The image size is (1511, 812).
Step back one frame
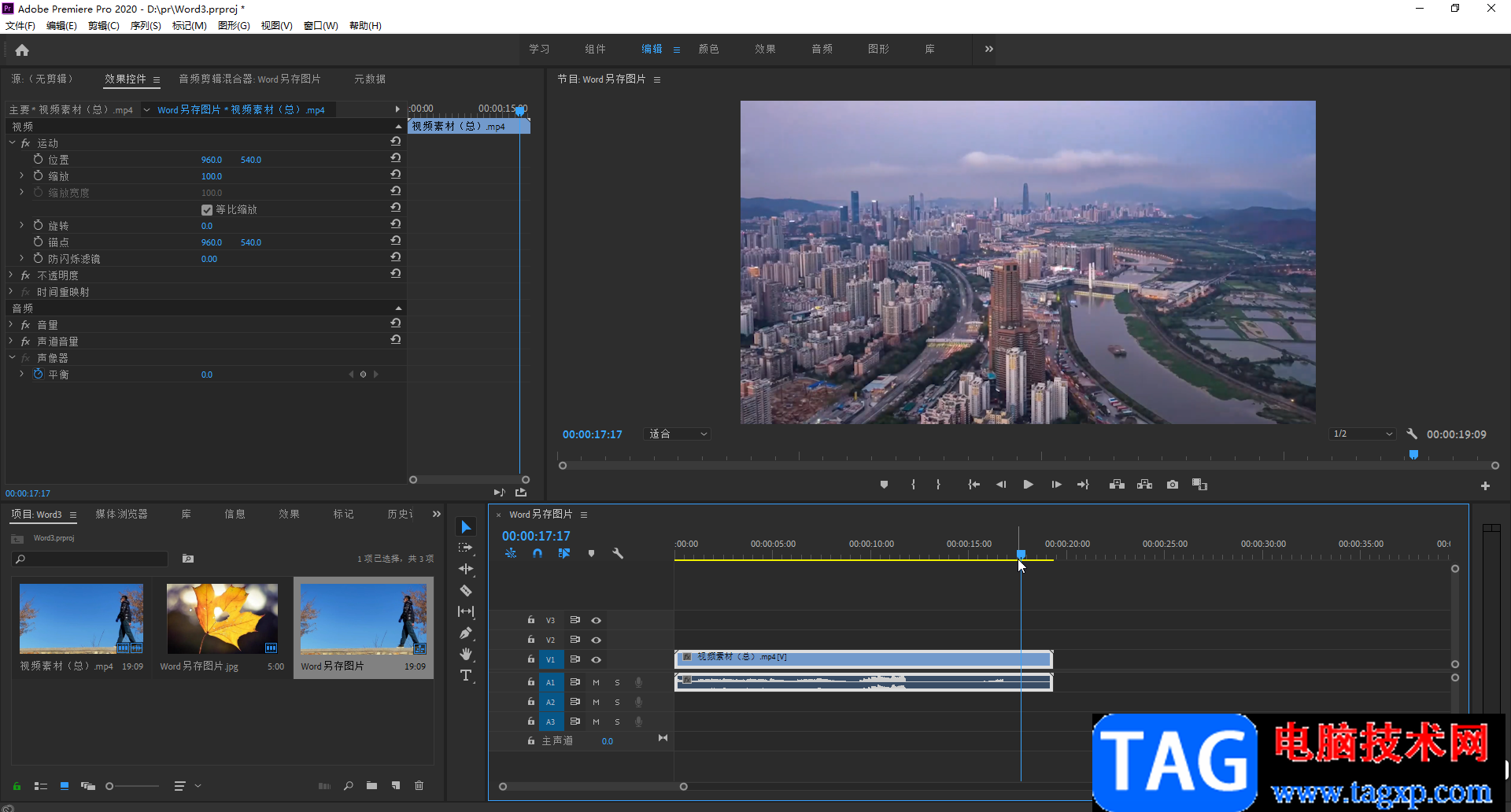(1001, 485)
